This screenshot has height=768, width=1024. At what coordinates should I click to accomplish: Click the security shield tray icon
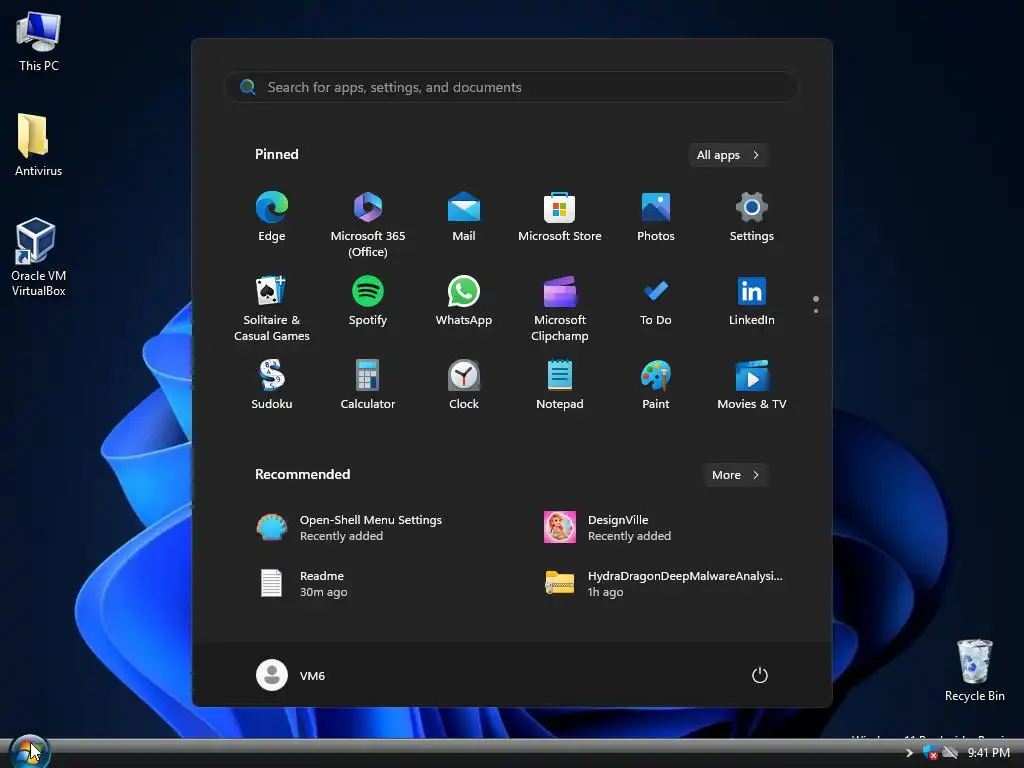pyautogui.click(x=930, y=753)
